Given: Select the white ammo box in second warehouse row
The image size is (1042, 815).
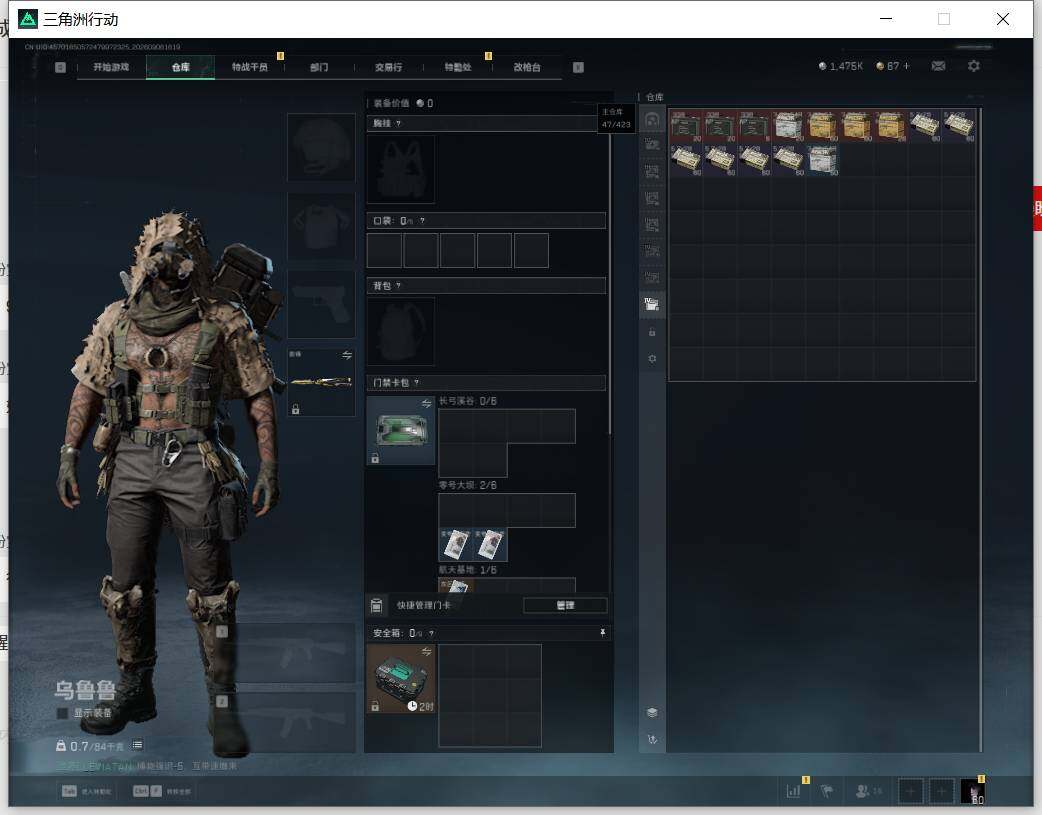Looking at the screenshot, I should pos(823,160).
